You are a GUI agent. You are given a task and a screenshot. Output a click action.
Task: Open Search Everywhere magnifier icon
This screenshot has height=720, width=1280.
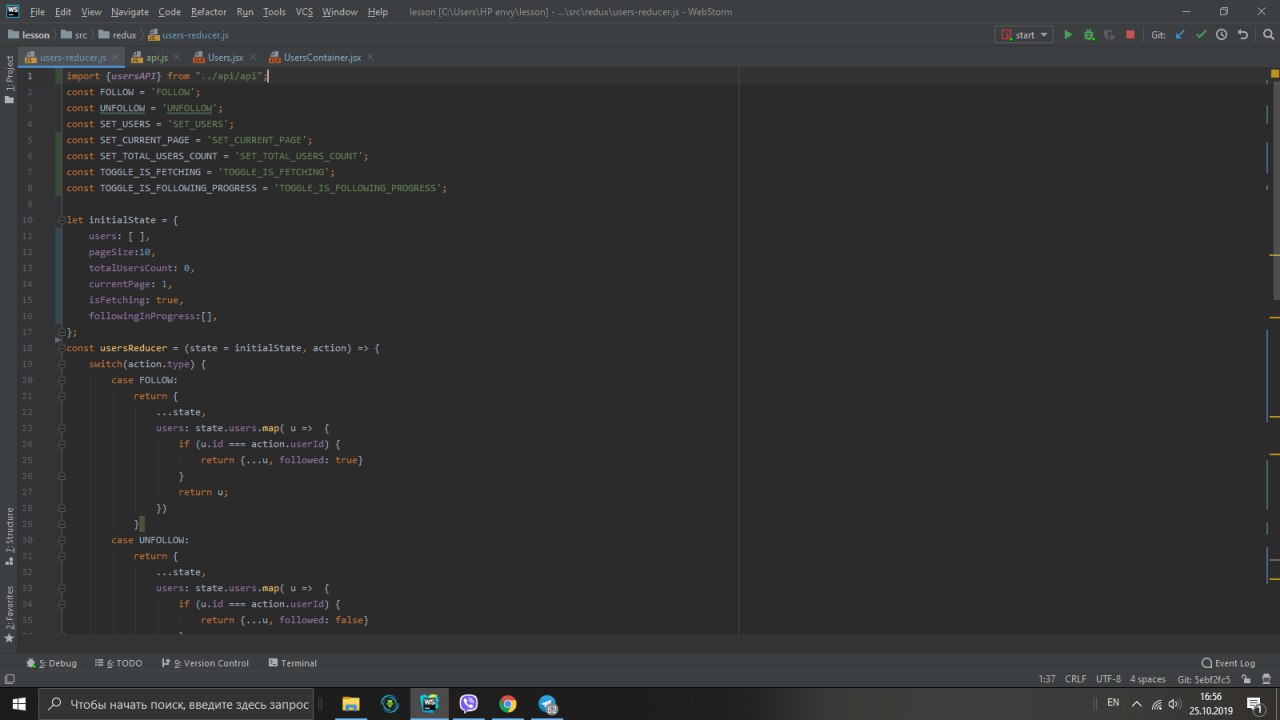click(1266, 35)
